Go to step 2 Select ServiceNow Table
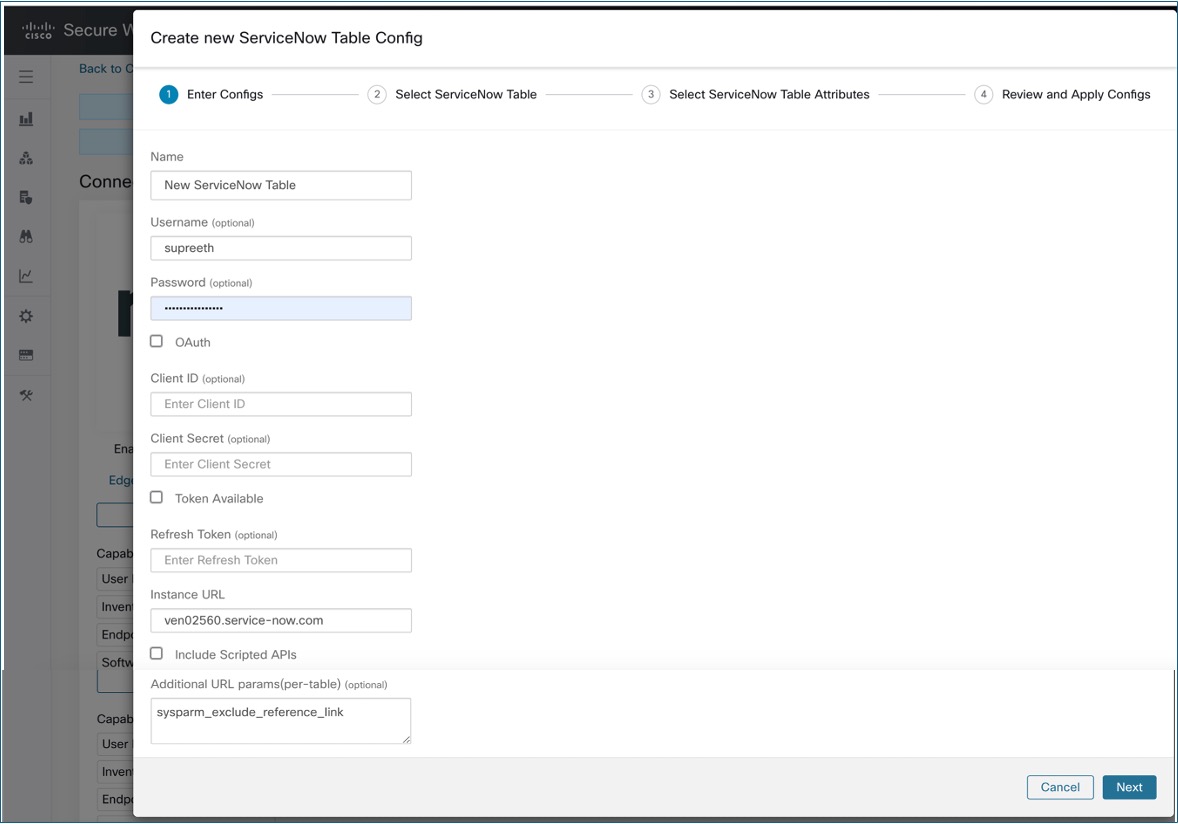This screenshot has height=824, width=1178. (452, 95)
